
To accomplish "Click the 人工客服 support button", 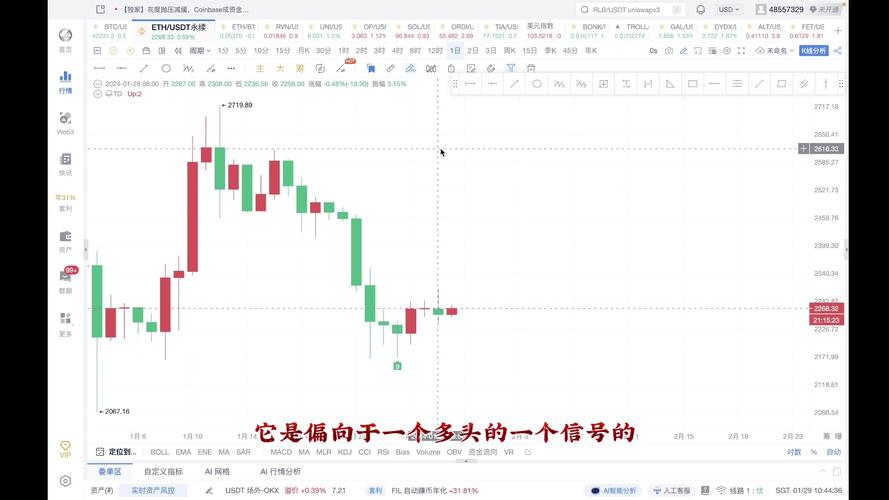I will tap(672, 490).
